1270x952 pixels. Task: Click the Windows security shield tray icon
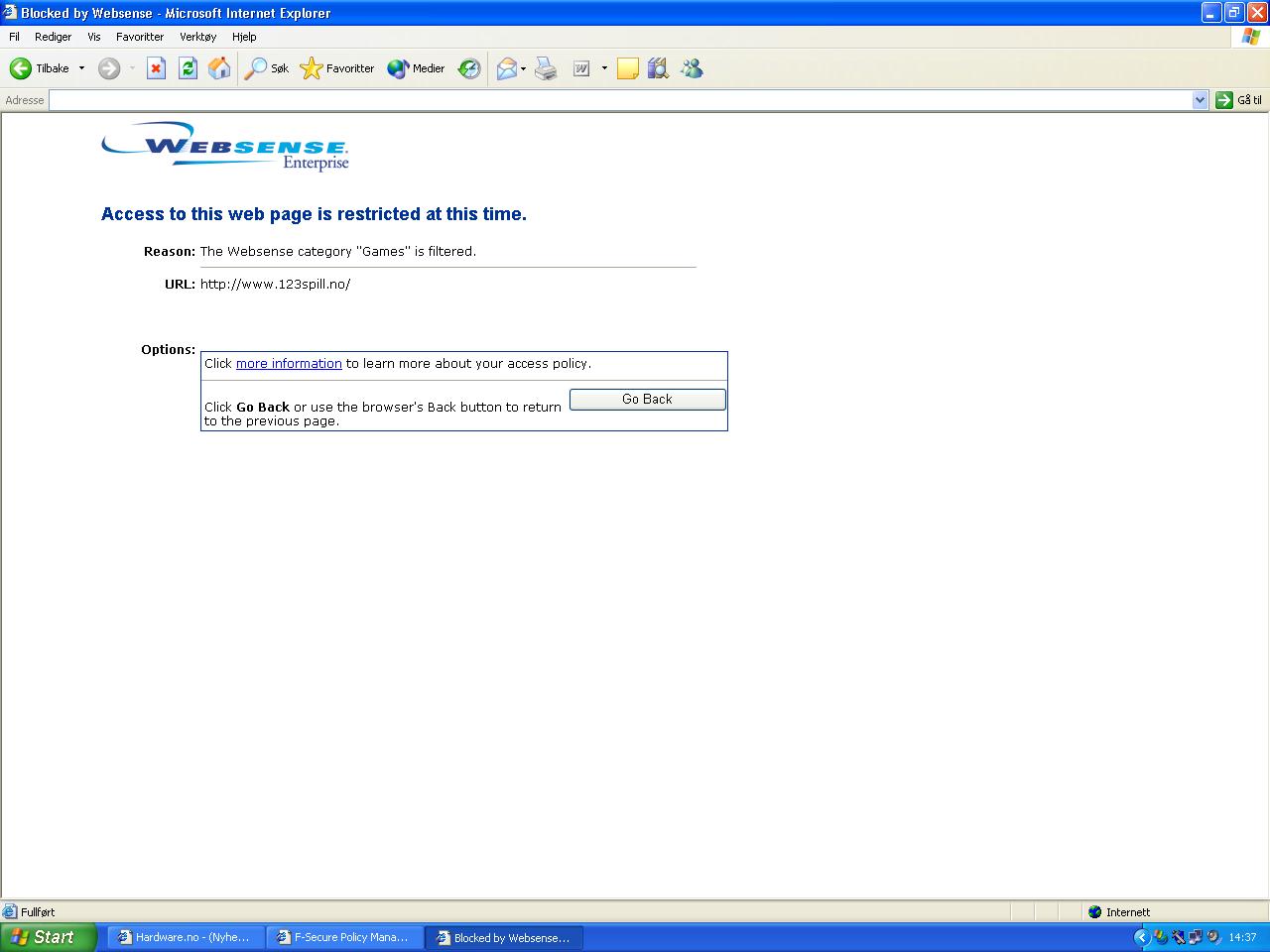coord(1160,937)
